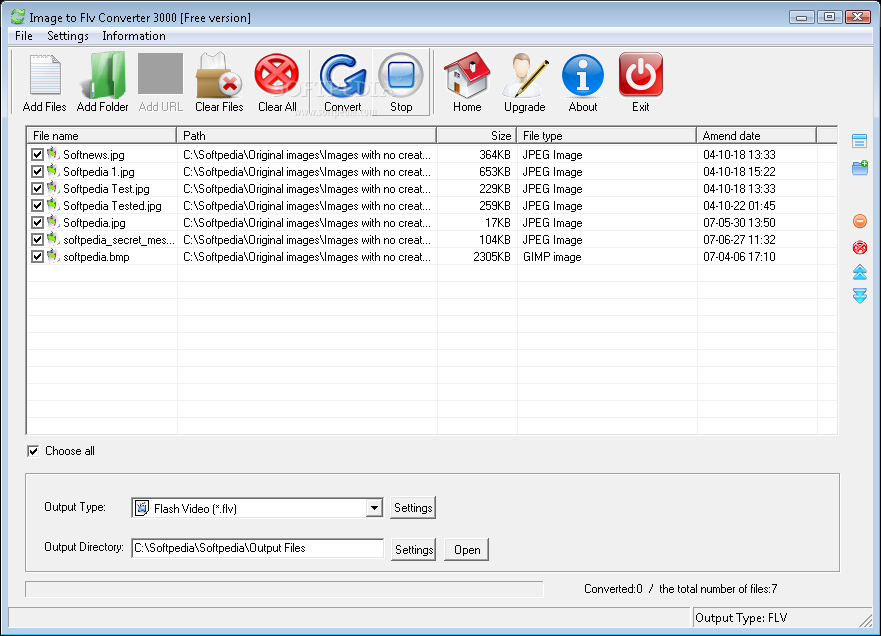Click the Stop toolbar icon
The image size is (881, 636).
click(x=401, y=75)
